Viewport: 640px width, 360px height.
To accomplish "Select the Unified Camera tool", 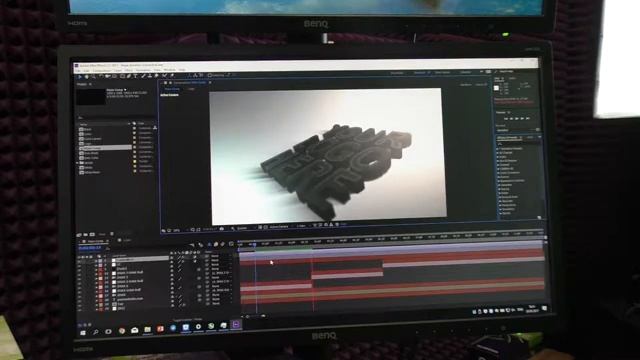I will [108, 76].
